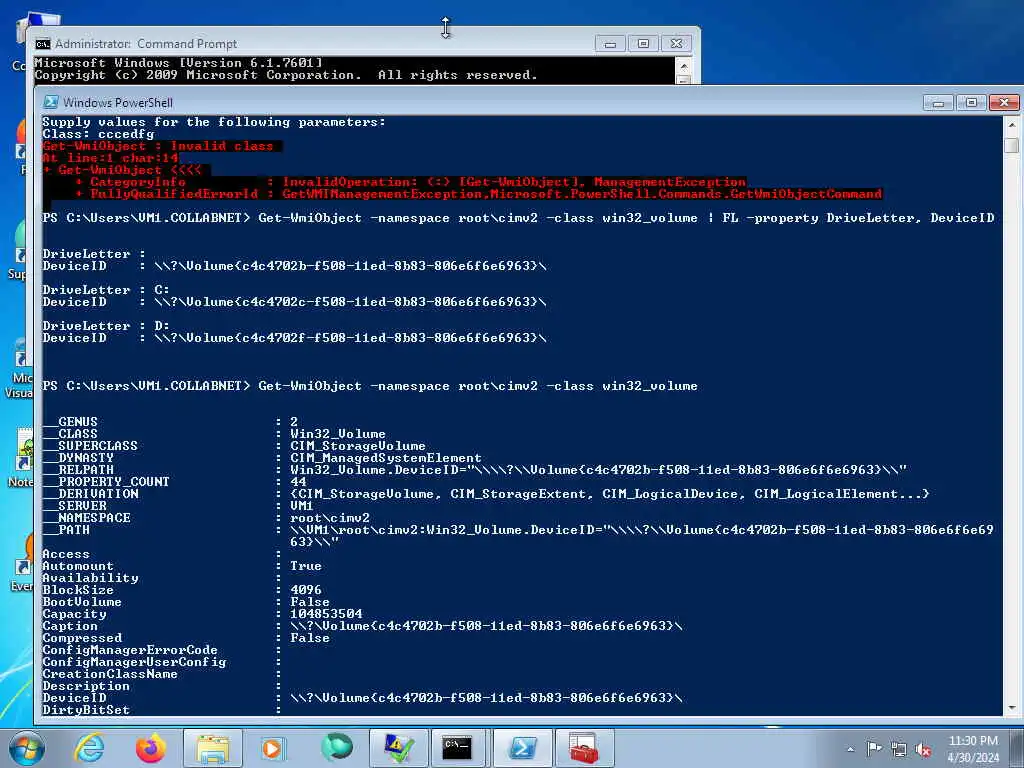Click the 'CIM_ManagedSystemElement' dynasty value

(386, 458)
